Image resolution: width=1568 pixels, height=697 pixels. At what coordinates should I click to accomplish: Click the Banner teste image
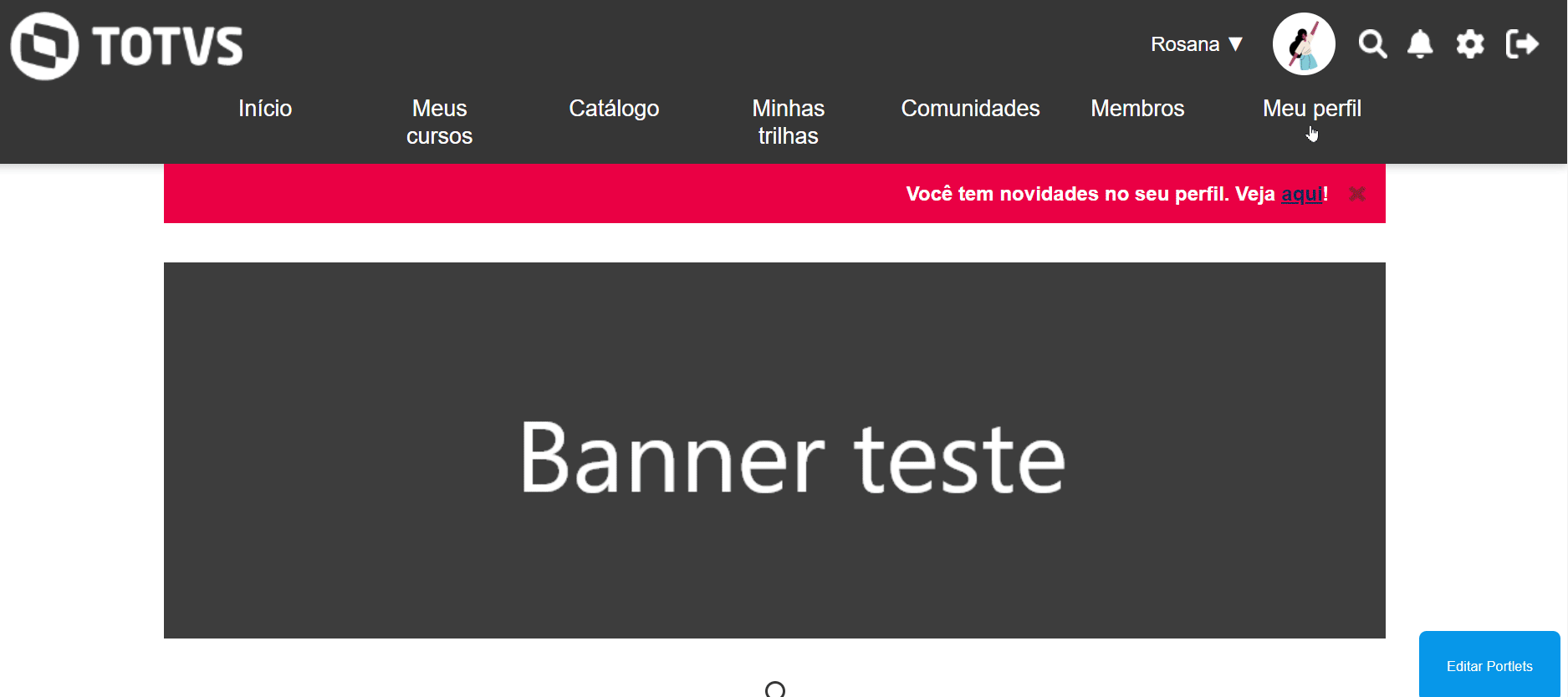point(774,450)
